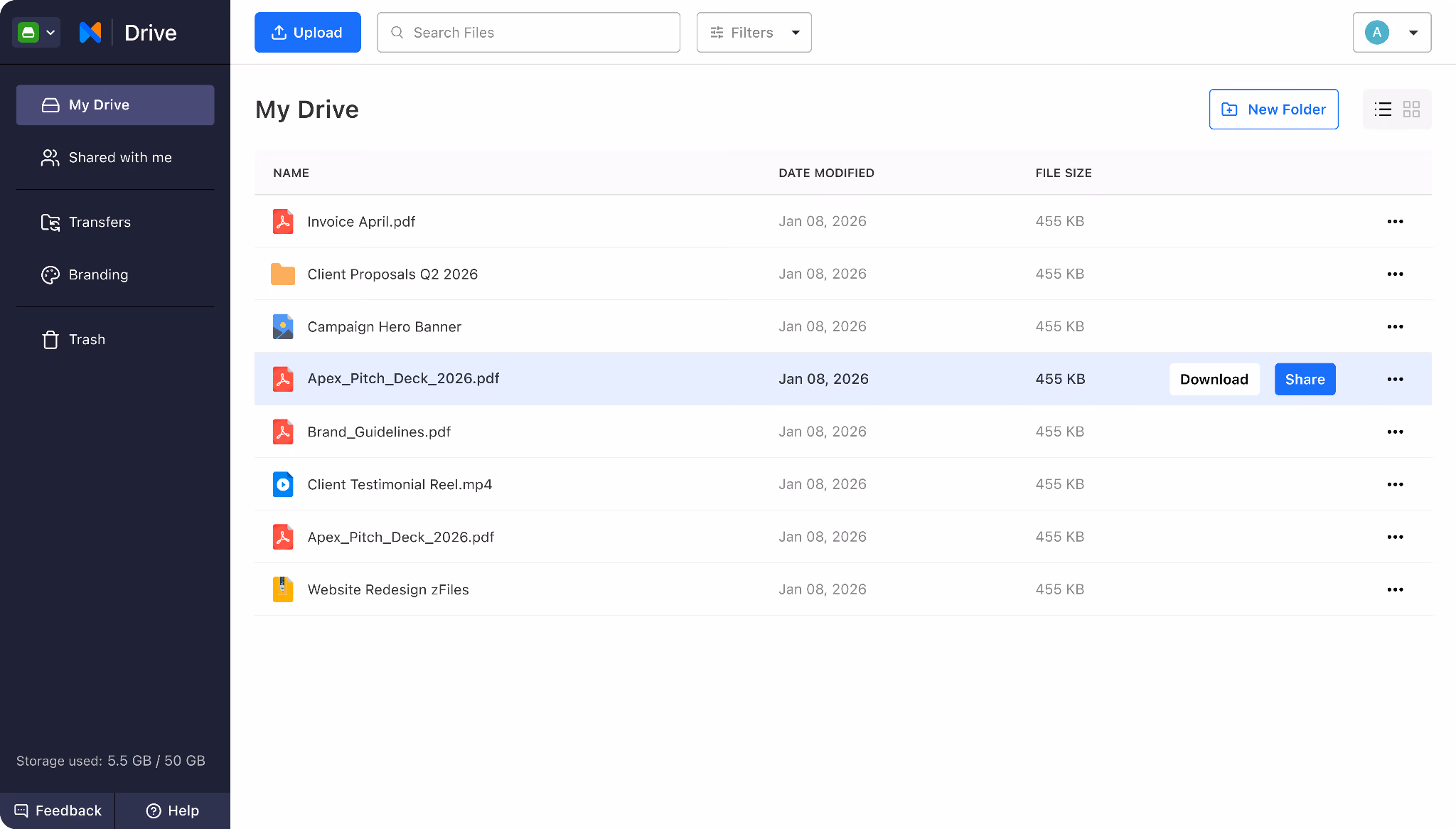Click the zip icon of Website Redesign zFiles
The height and width of the screenshot is (829, 1456).
click(x=283, y=590)
